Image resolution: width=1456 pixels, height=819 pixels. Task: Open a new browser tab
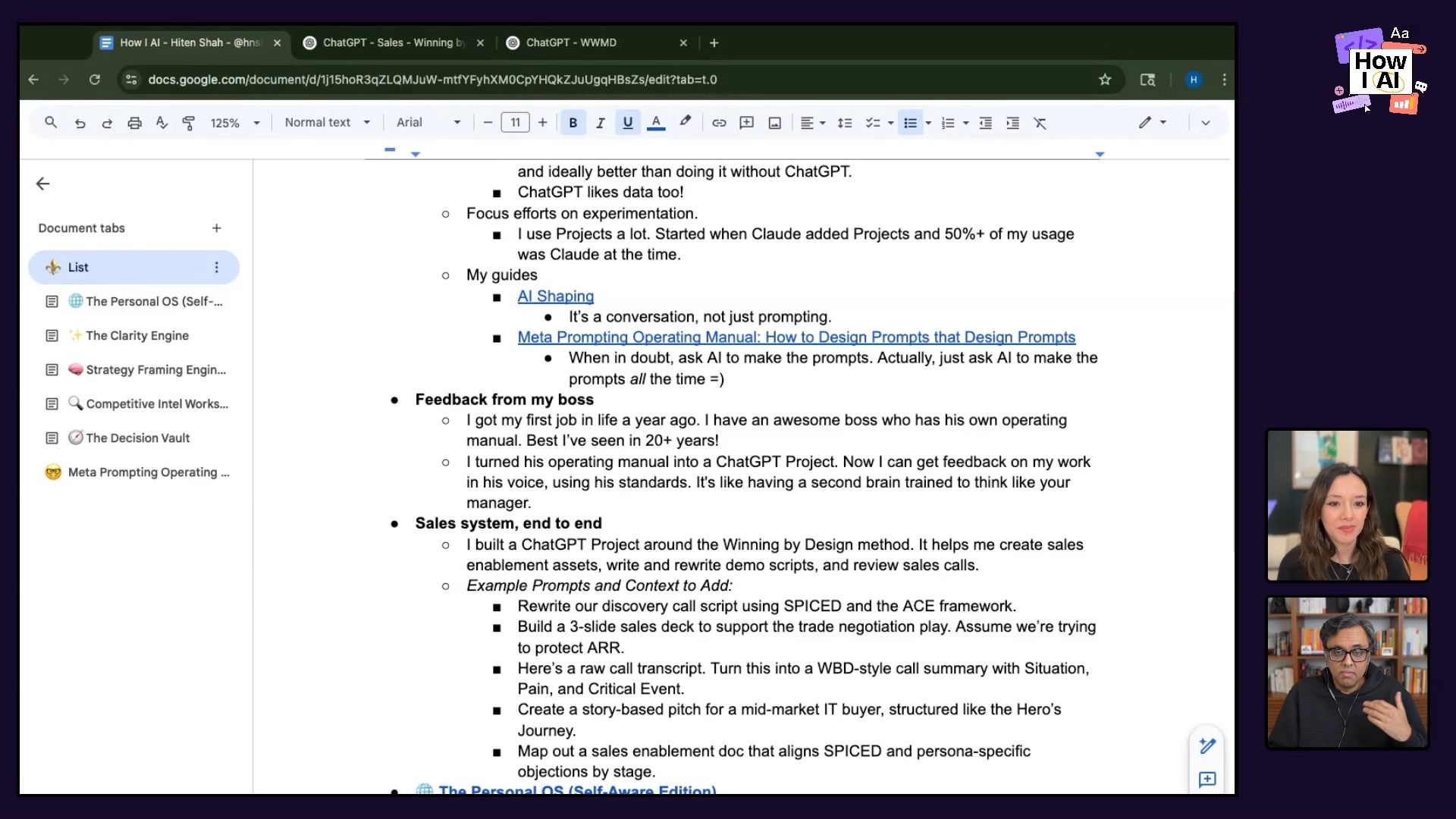(x=714, y=42)
